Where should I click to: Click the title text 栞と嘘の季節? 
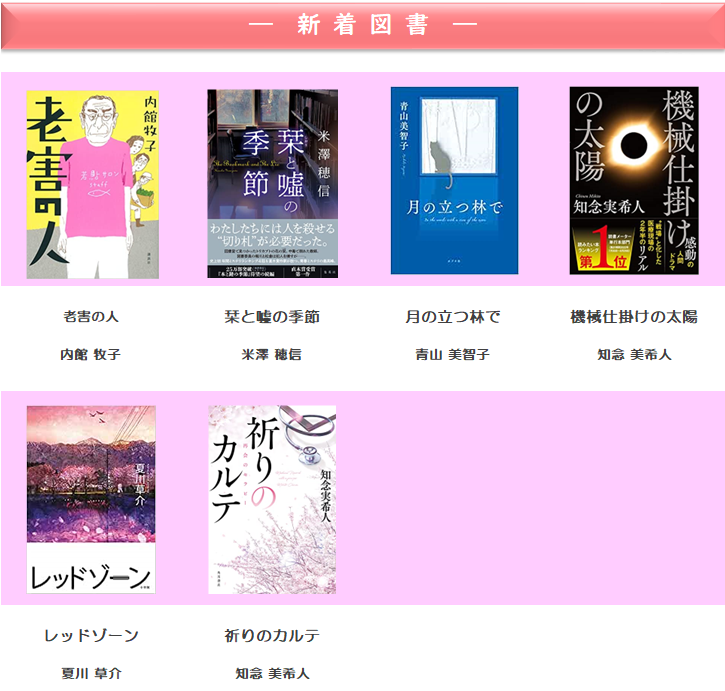(272, 317)
